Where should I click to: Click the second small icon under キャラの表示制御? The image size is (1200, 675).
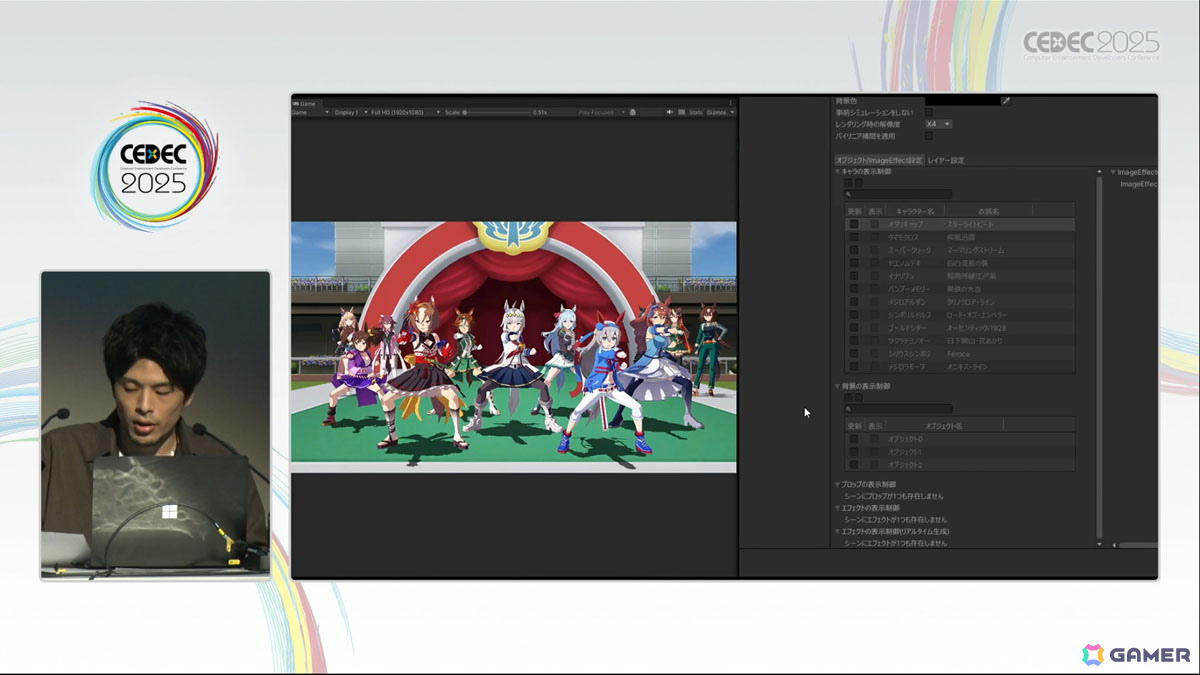[x=858, y=183]
